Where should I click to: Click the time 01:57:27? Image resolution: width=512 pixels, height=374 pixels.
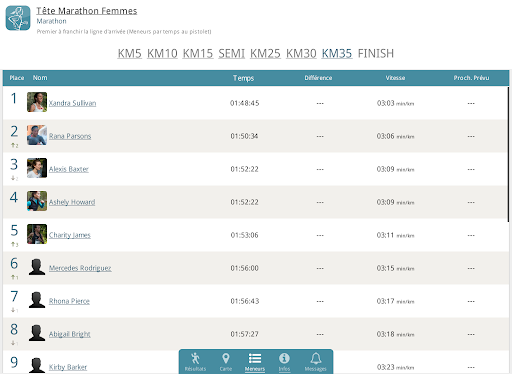coord(244,334)
